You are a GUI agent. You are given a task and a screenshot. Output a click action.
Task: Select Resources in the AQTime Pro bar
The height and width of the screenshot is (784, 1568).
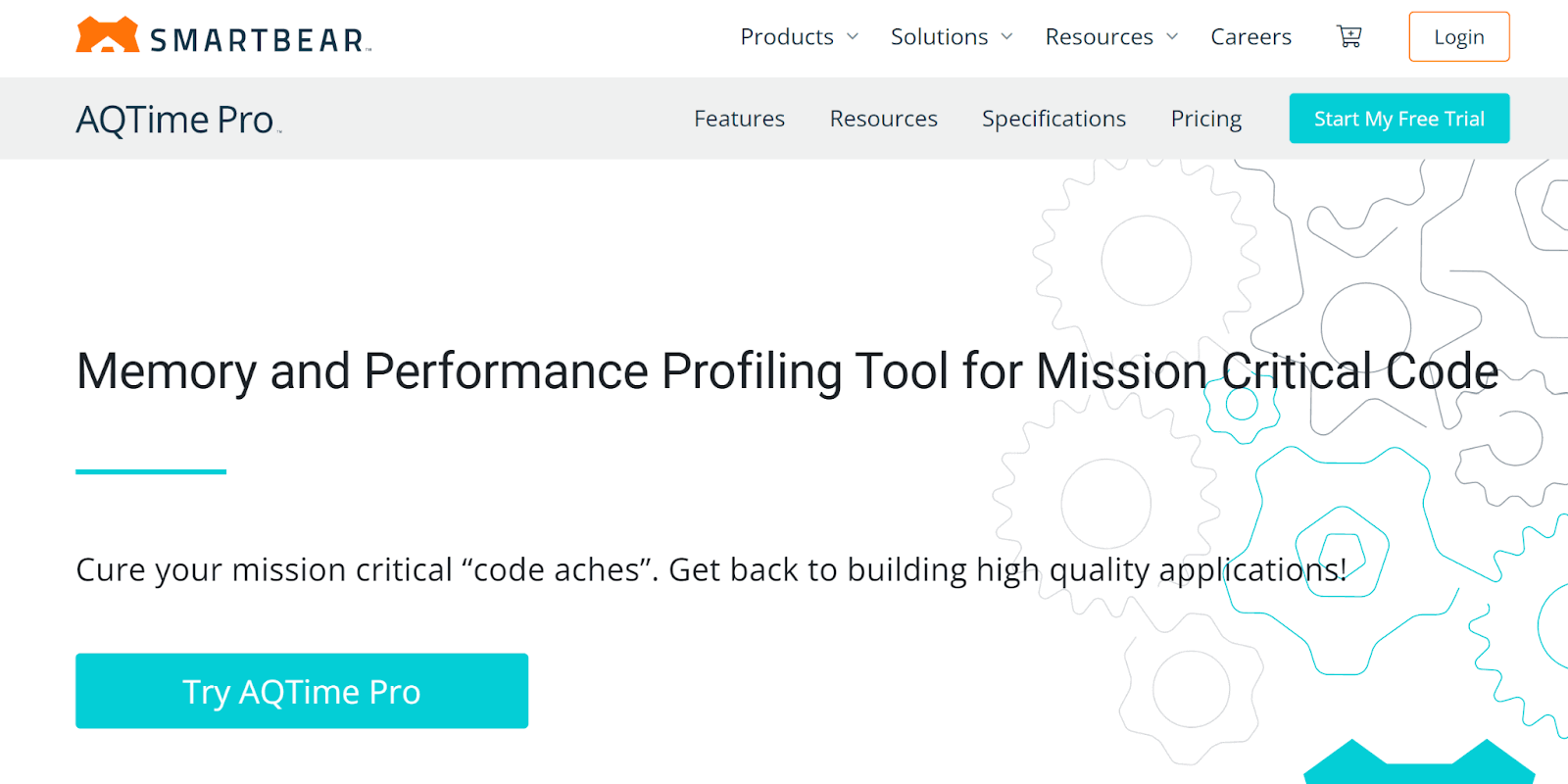(883, 119)
